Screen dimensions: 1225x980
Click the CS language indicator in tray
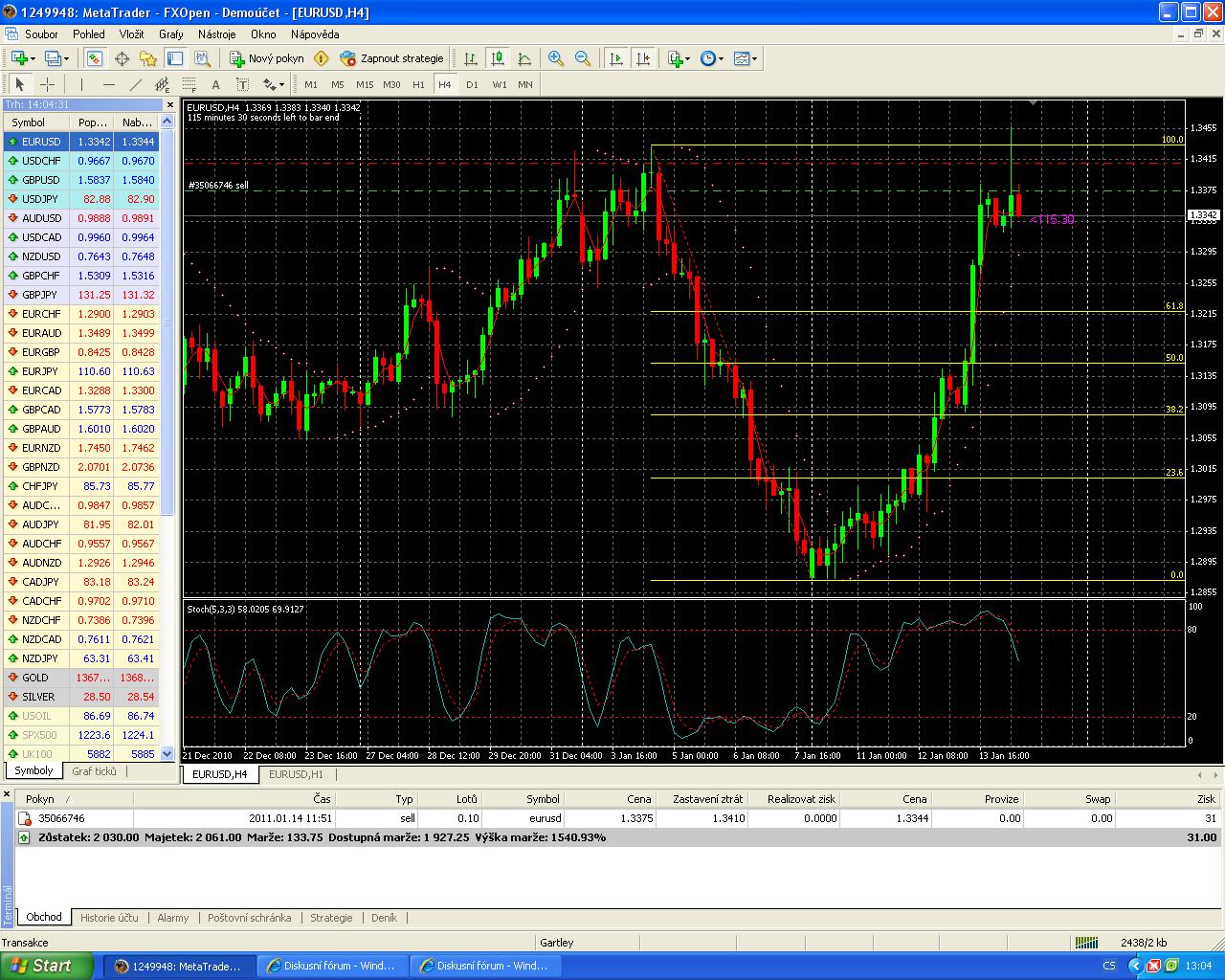pyautogui.click(x=1109, y=966)
